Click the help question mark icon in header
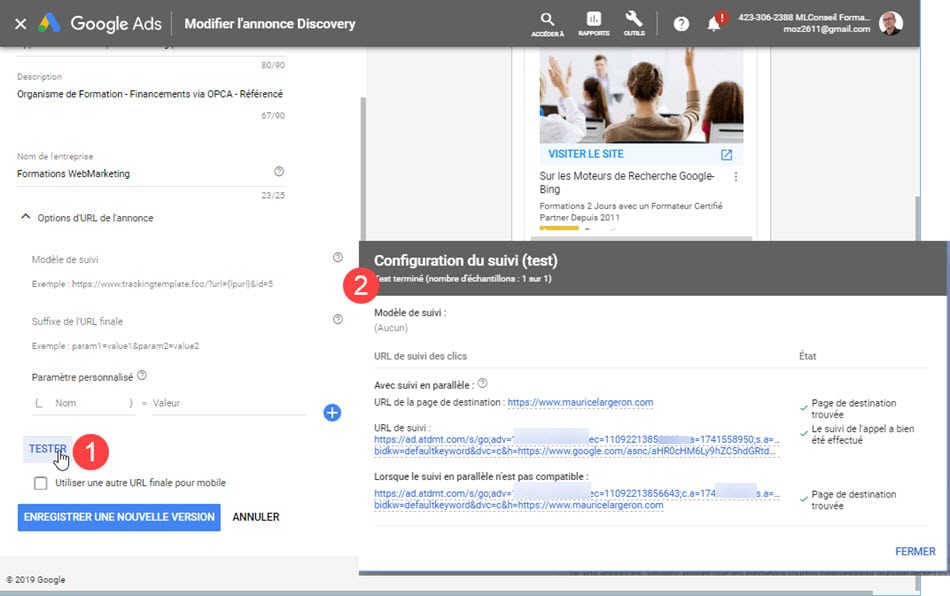Viewport: 950px width, 596px height. (681, 23)
